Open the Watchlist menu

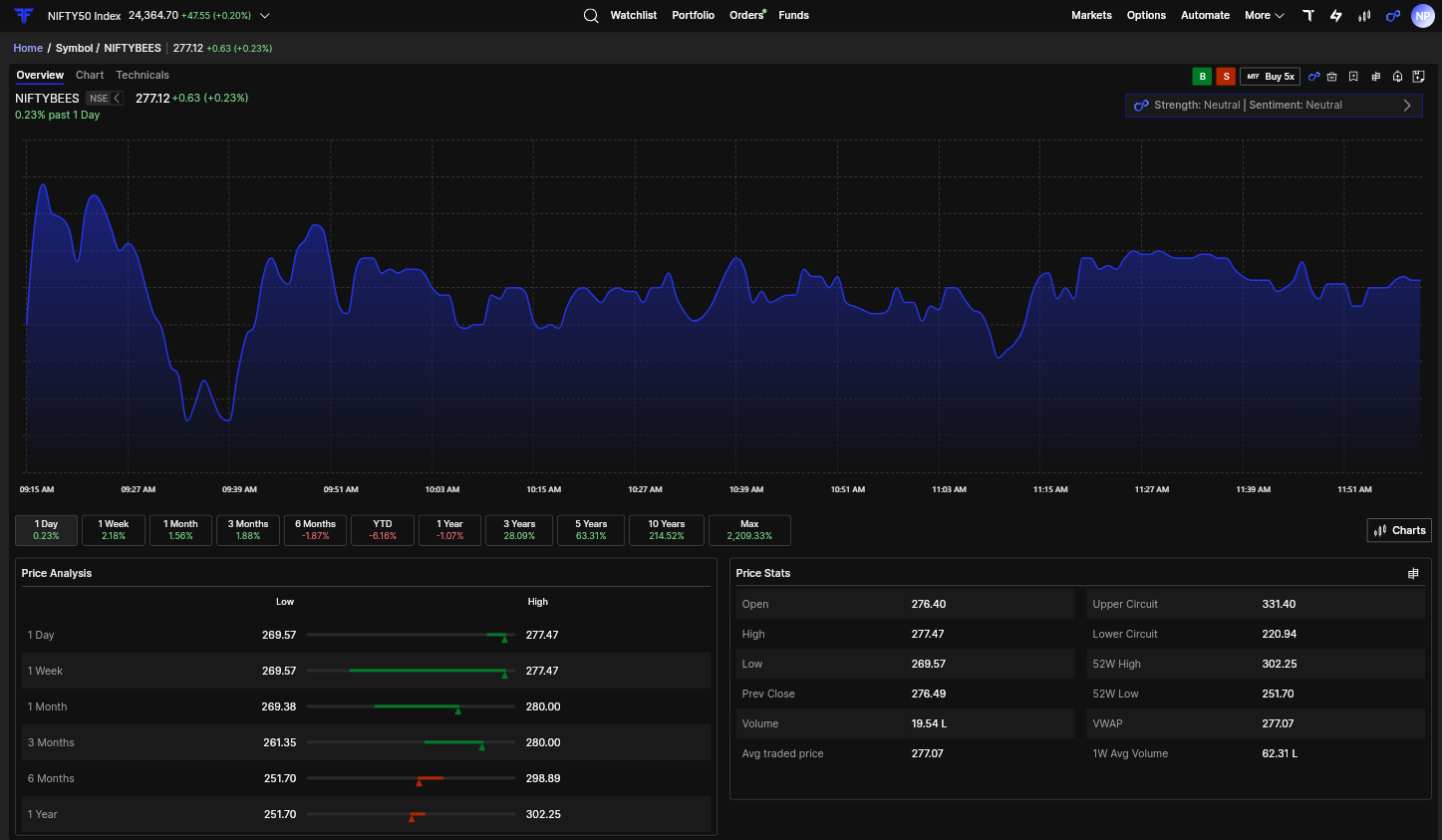tap(634, 15)
